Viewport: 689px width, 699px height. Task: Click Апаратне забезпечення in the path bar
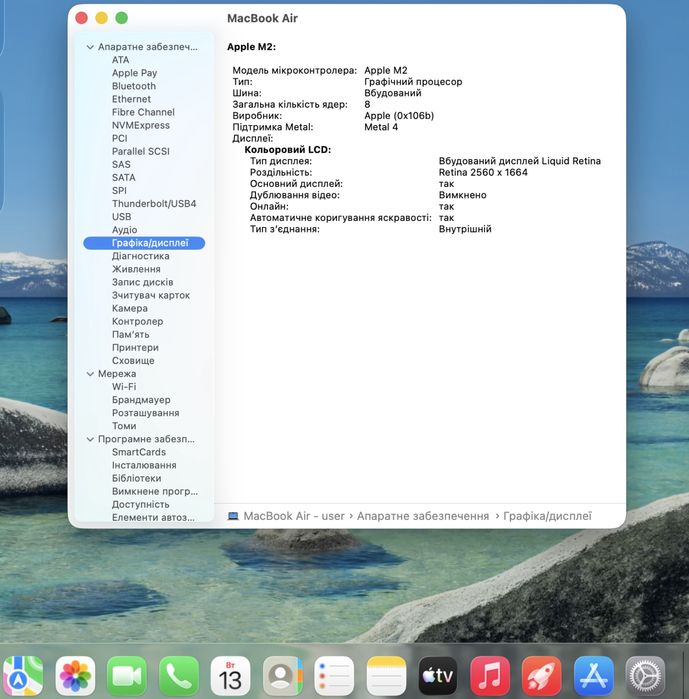tap(423, 516)
